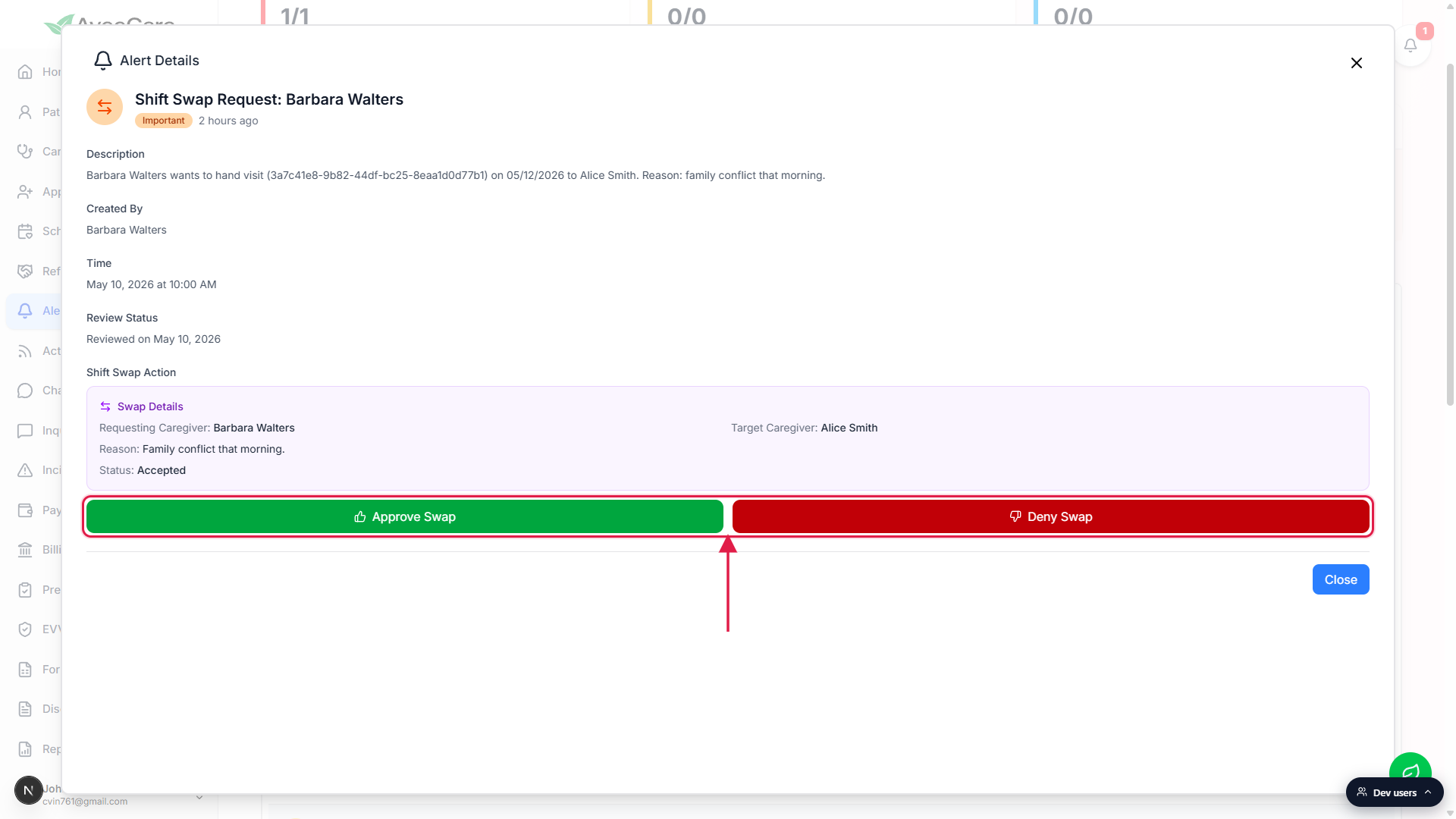1456x819 pixels.
Task: Click the 'Status: Accepted' line
Action: click(x=143, y=470)
